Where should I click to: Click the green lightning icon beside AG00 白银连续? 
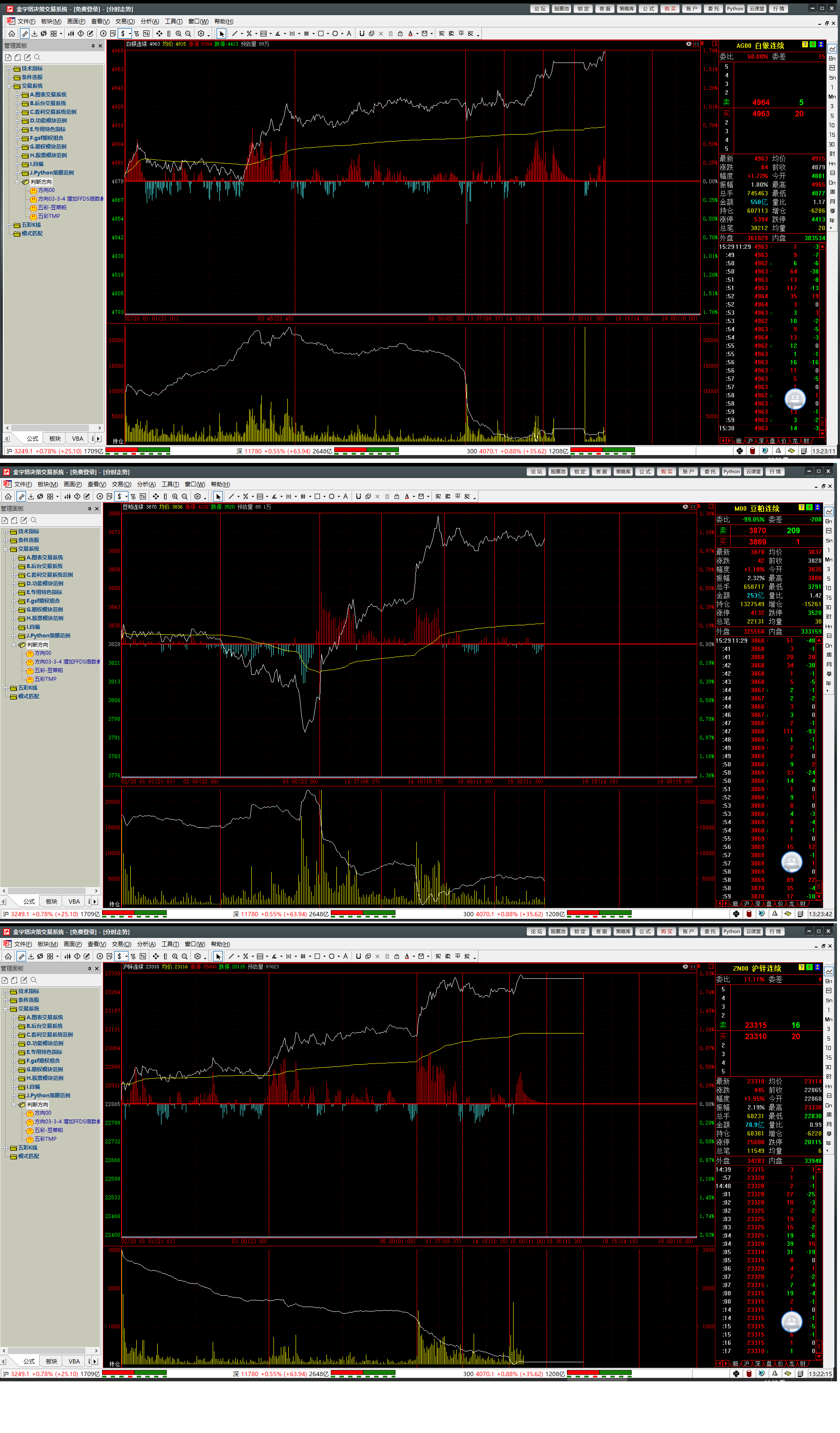click(x=813, y=44)
